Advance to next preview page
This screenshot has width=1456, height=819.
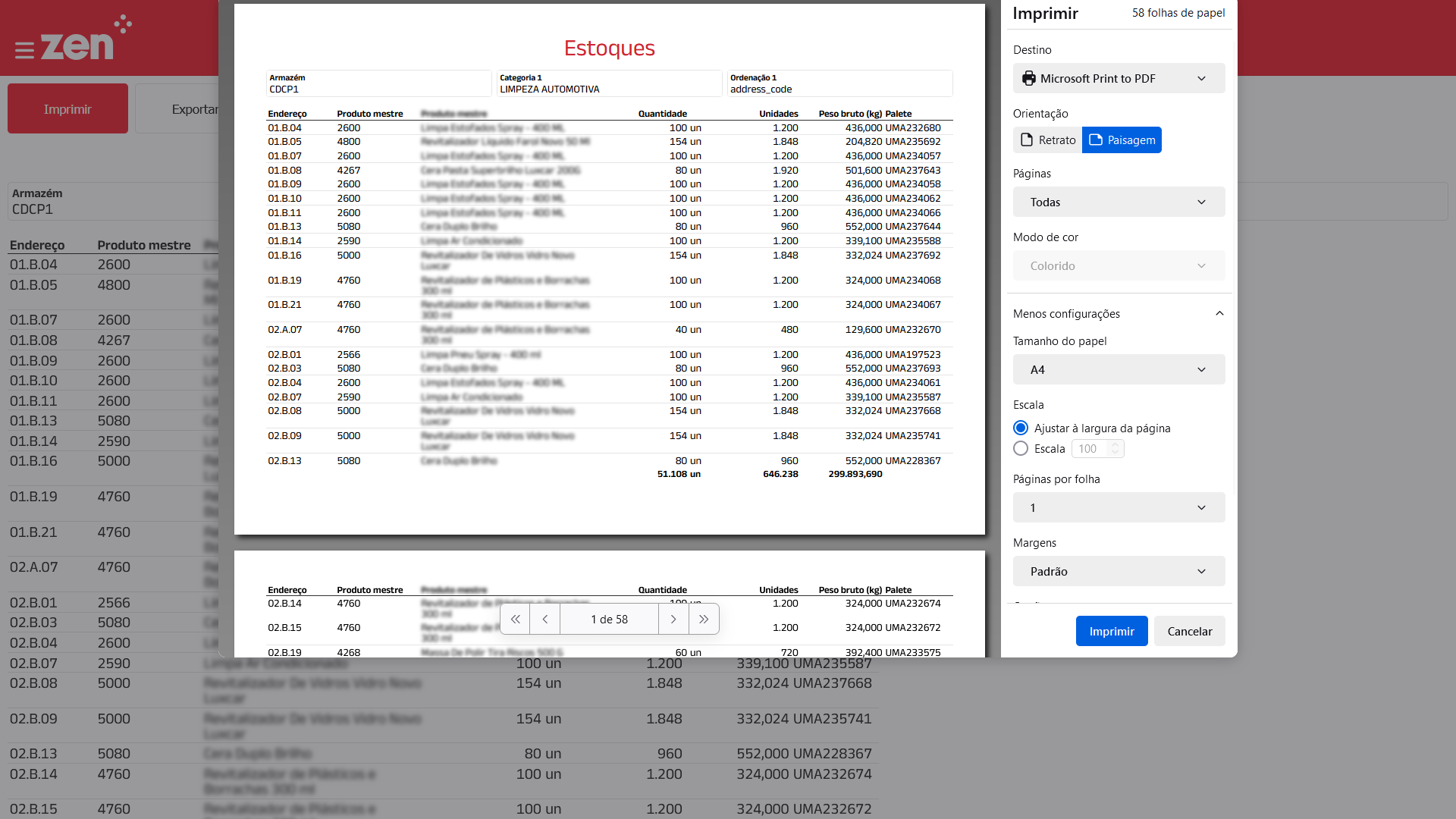[673, 620]
